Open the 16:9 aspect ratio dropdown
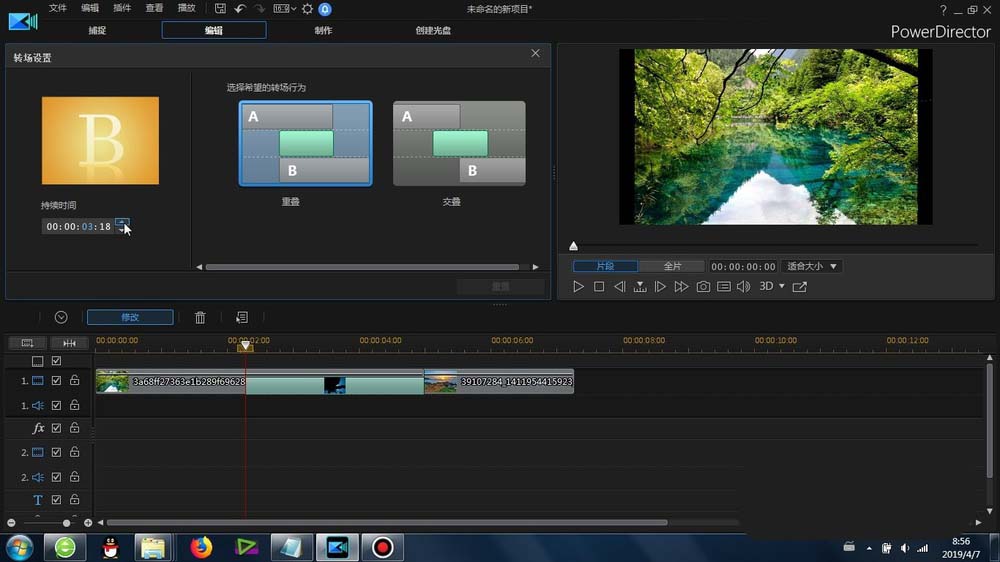The image size is (1000, 562). coord(284,9)
